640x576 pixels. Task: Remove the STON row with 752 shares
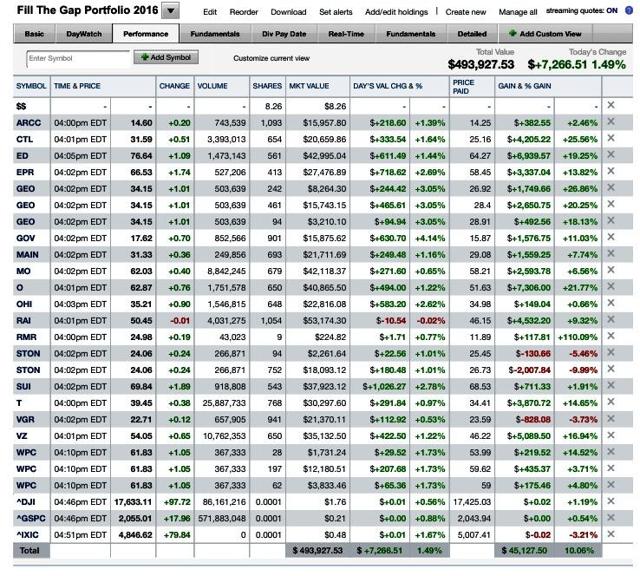tap(611, 369)
